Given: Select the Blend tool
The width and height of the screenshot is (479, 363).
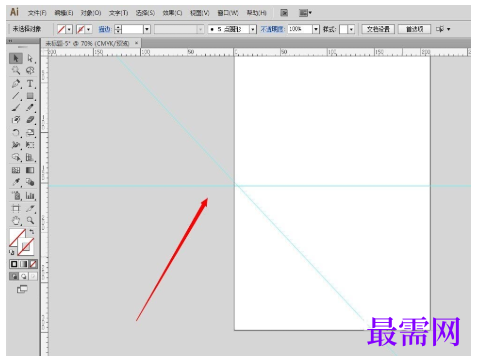Looking at the screenshot, I should click(30, 182).
